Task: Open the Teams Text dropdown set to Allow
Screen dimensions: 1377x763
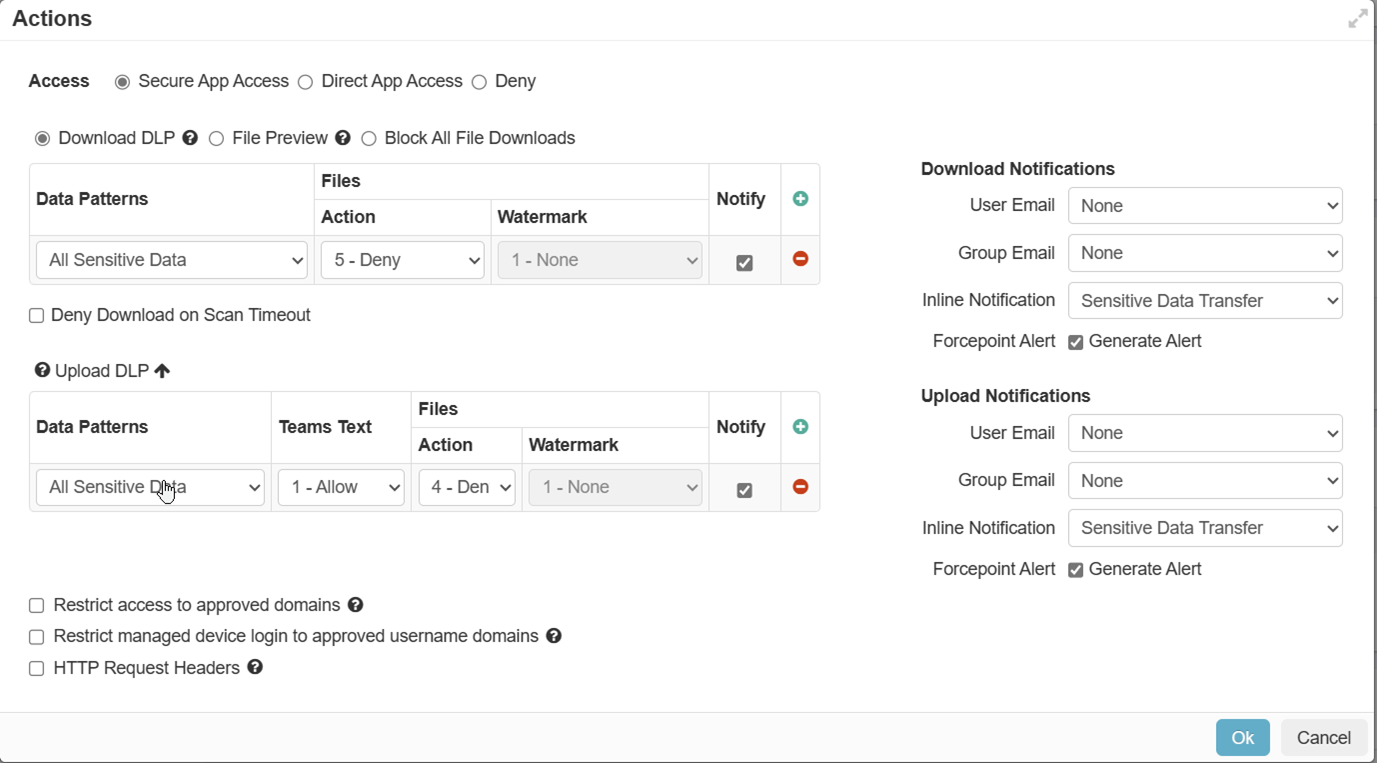Action: pyautogui.click(x=341, y=487)
